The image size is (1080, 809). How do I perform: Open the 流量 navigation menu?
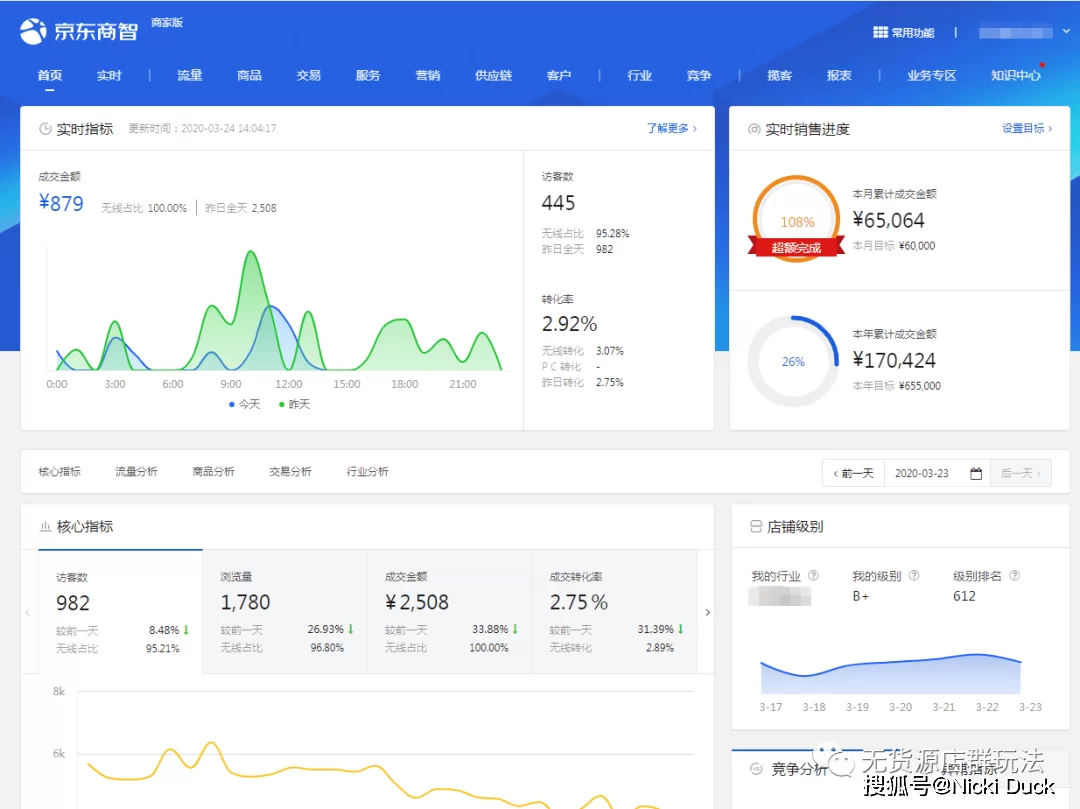click(x=189, y=76)
